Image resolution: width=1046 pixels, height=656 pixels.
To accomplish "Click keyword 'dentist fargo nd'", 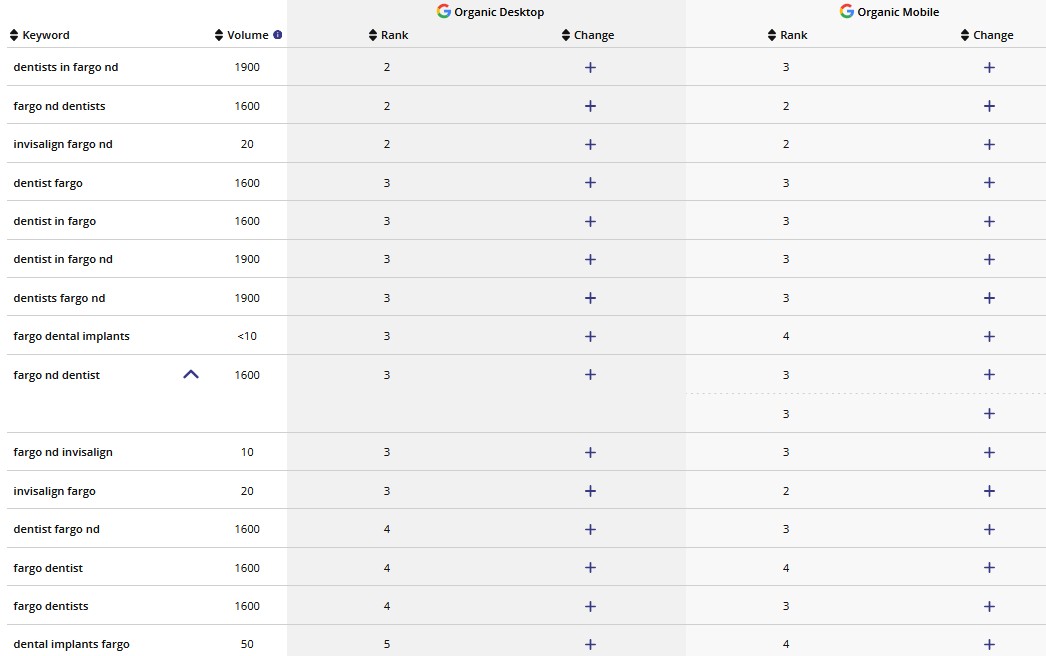I will pos(57,529).
